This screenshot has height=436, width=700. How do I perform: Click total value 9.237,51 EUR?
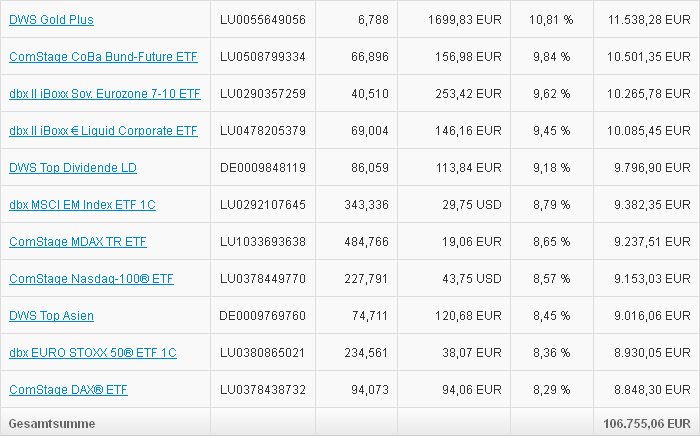[652, 242]
